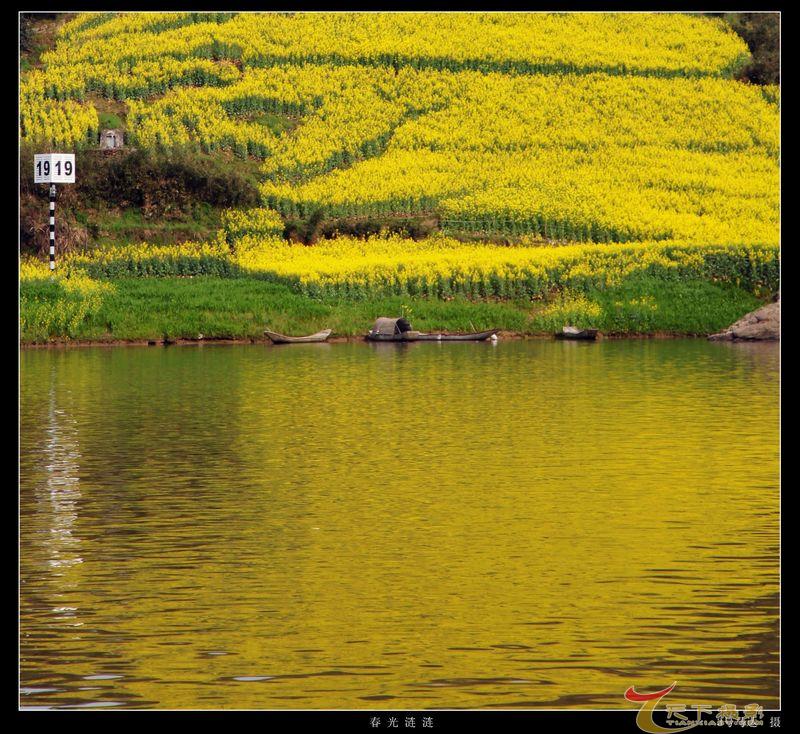
Task: Click the "摄" character beside the caption
Action: (x=774, y=722)
